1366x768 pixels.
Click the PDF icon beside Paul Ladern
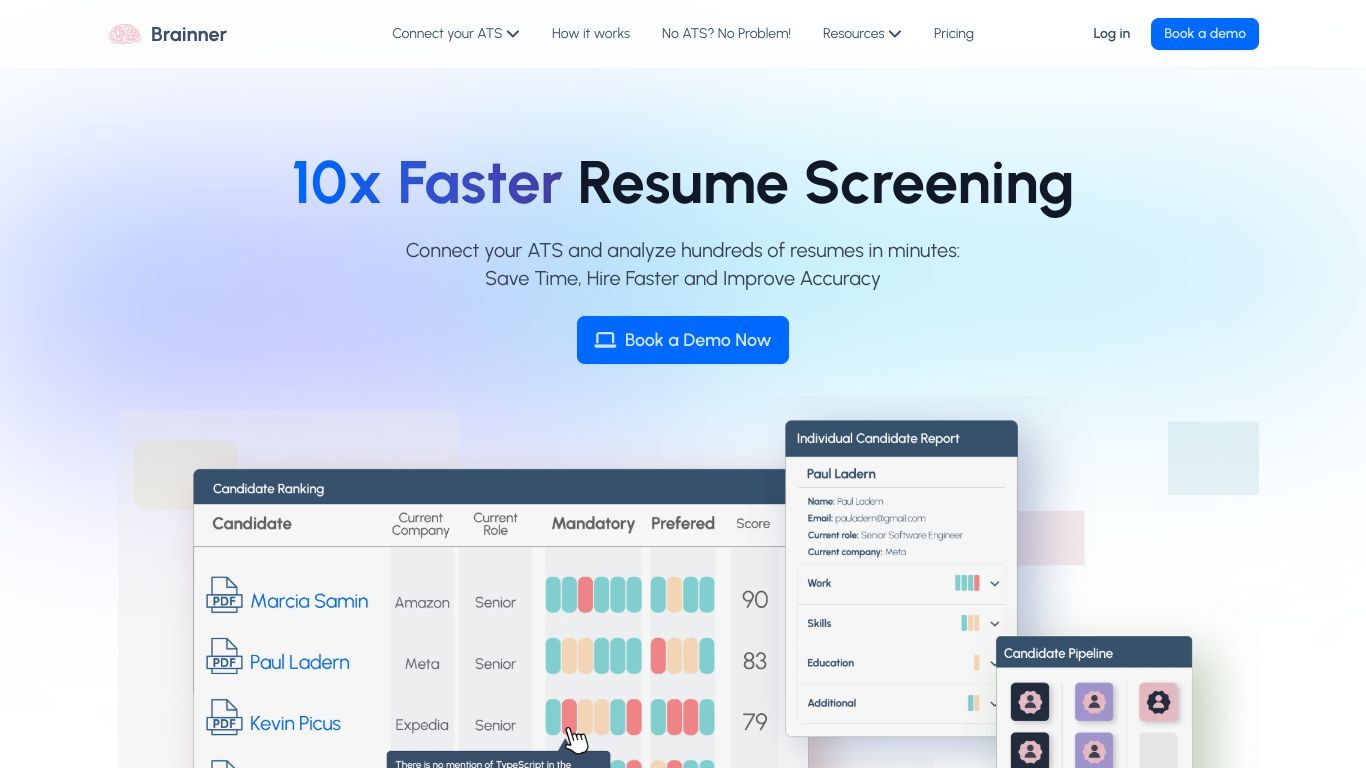(x=224, y=656)
